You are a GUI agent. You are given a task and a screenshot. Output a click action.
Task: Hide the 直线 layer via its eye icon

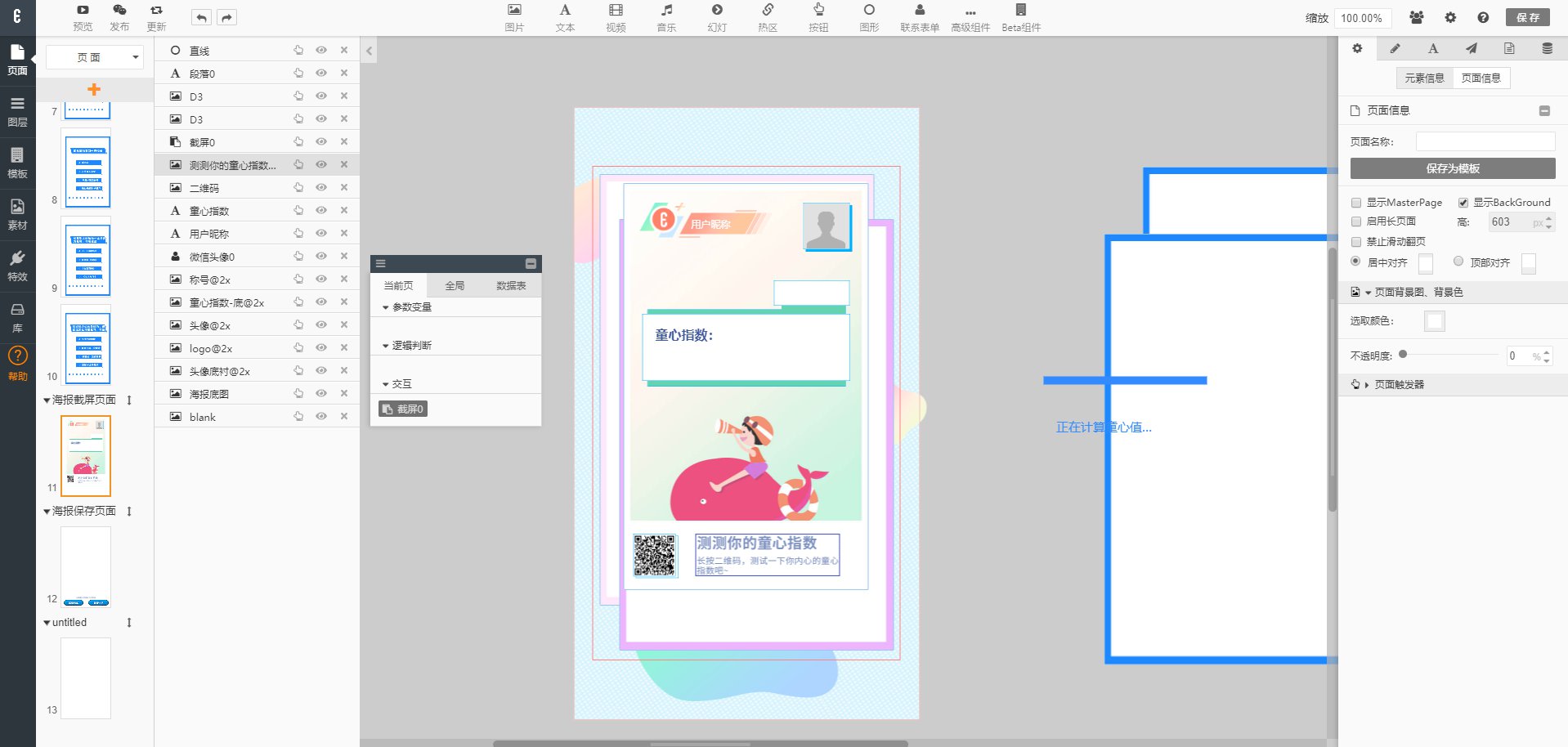(x=321, y=50)
